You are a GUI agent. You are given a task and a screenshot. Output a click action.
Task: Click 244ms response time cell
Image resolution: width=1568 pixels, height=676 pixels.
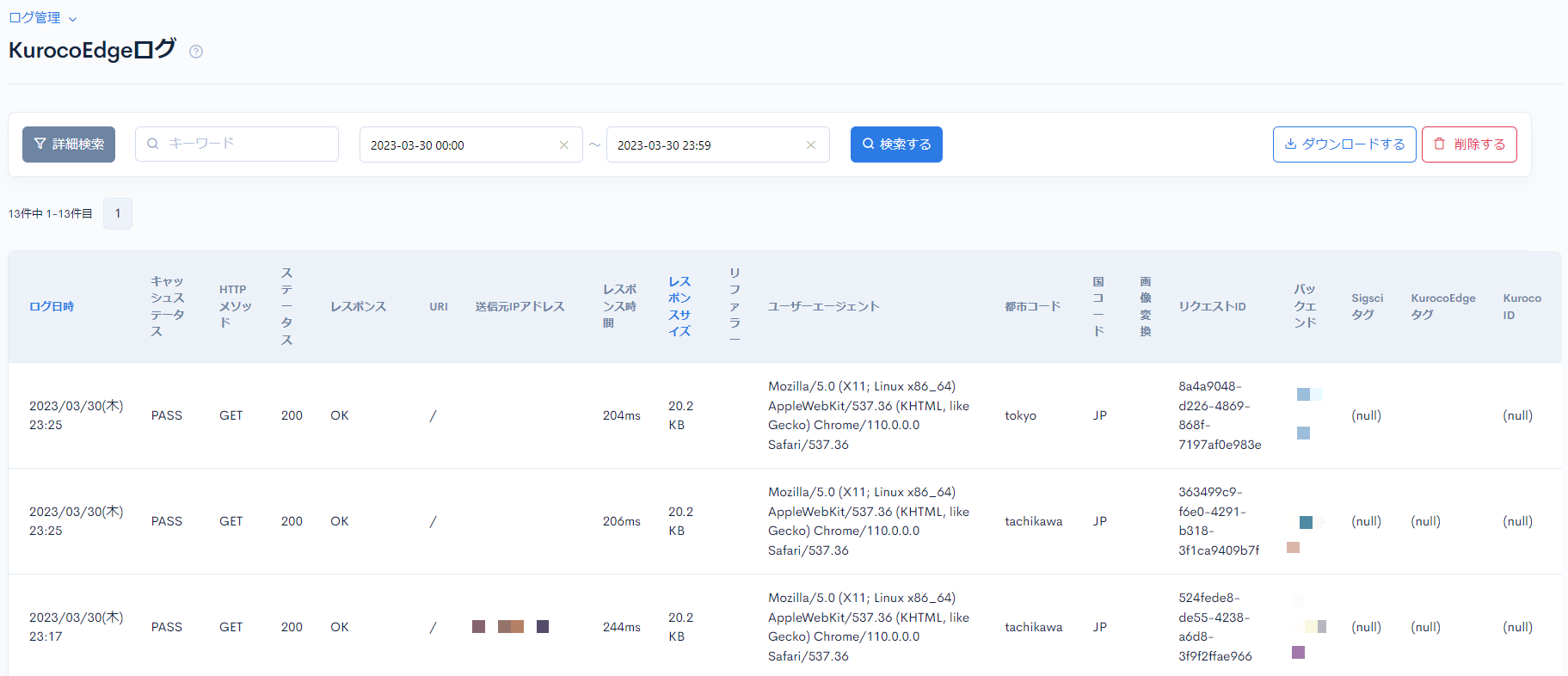621,627
